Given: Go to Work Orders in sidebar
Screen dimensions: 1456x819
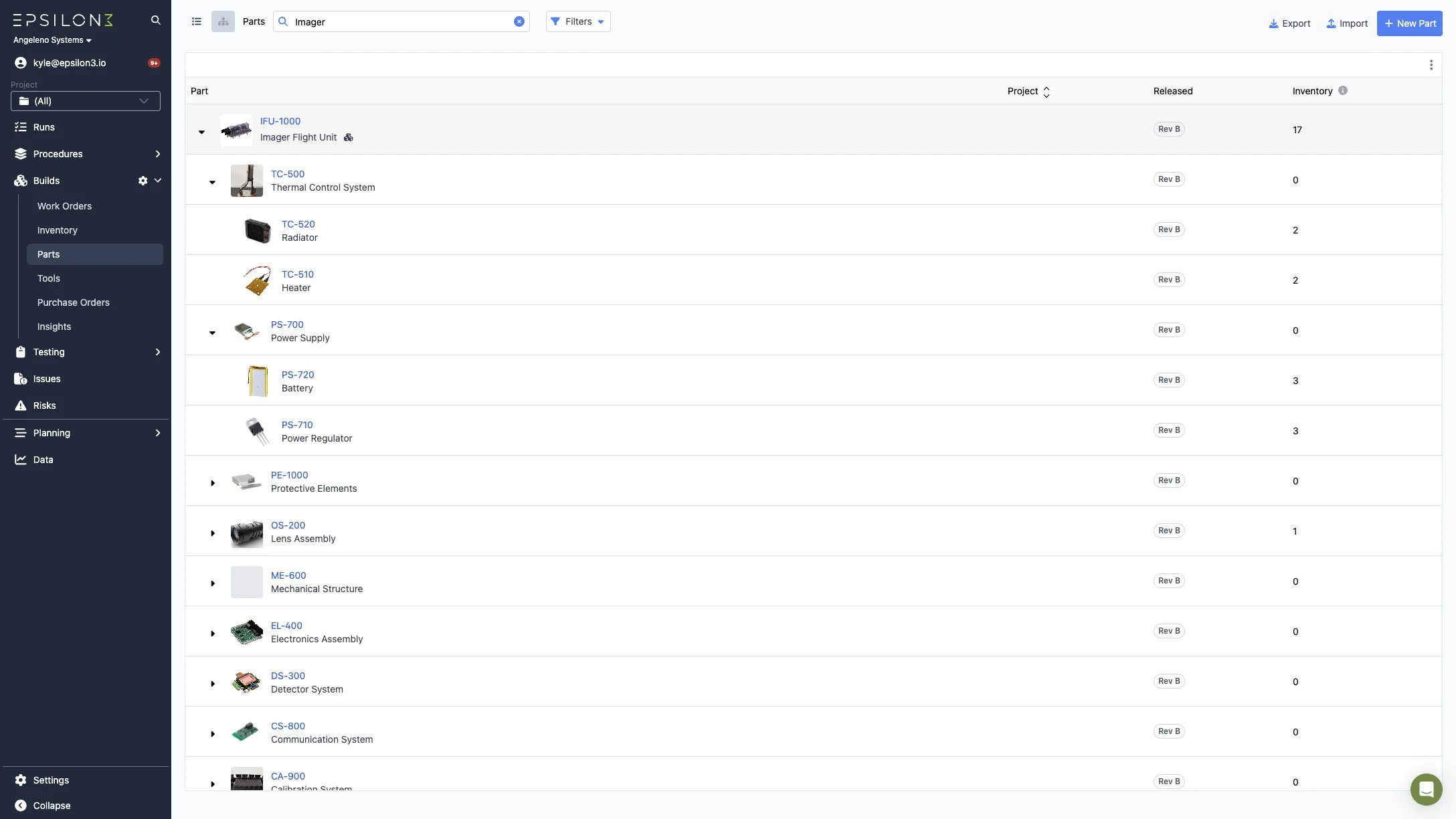Looking at the screenshot, I should click(64, 206).
